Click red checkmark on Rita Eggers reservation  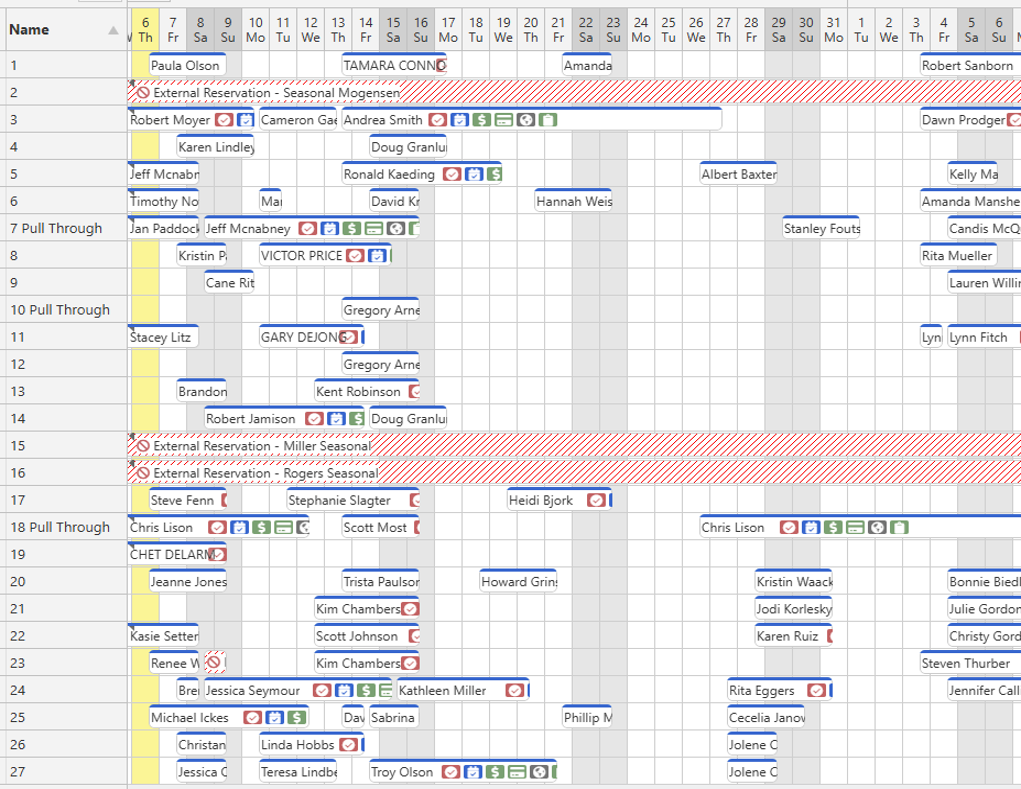(817, 690)
